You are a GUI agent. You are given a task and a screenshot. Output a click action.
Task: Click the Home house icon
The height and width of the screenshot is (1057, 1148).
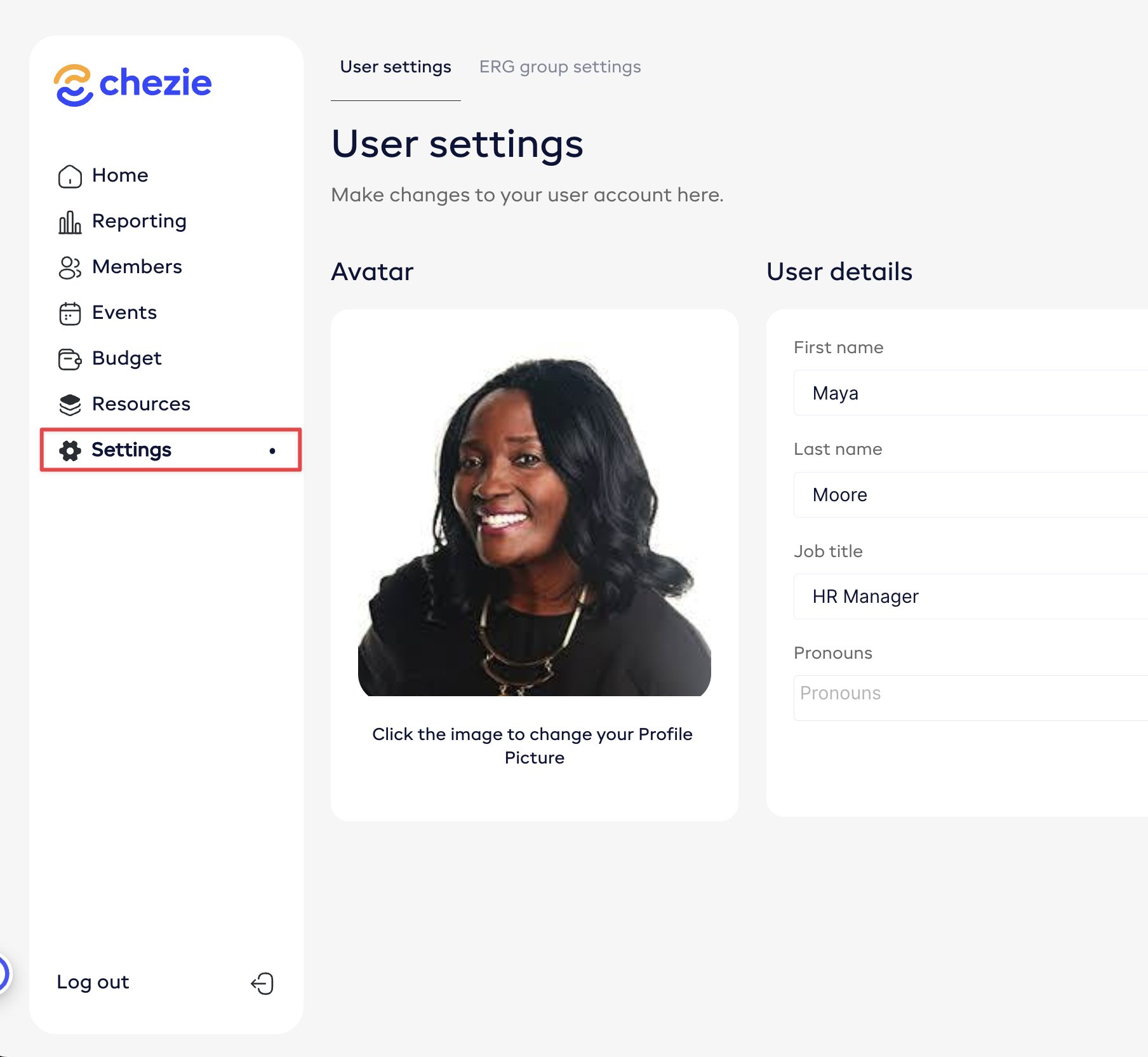[x=70, y=176]
